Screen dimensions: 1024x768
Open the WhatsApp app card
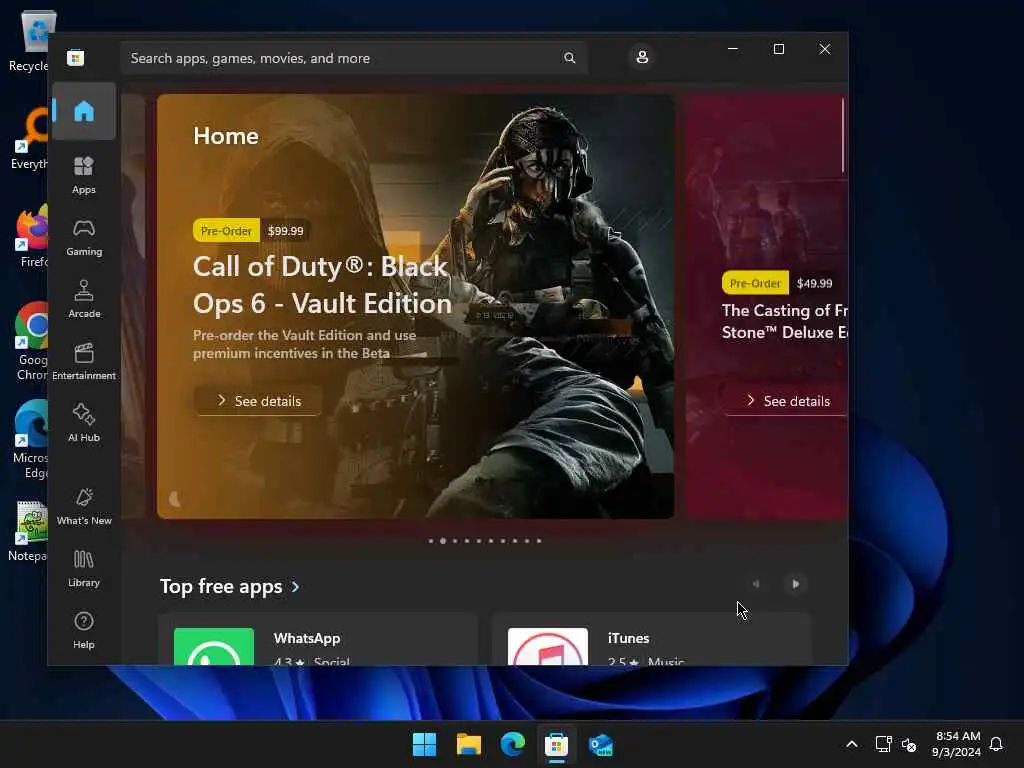[x=318, y=639]
